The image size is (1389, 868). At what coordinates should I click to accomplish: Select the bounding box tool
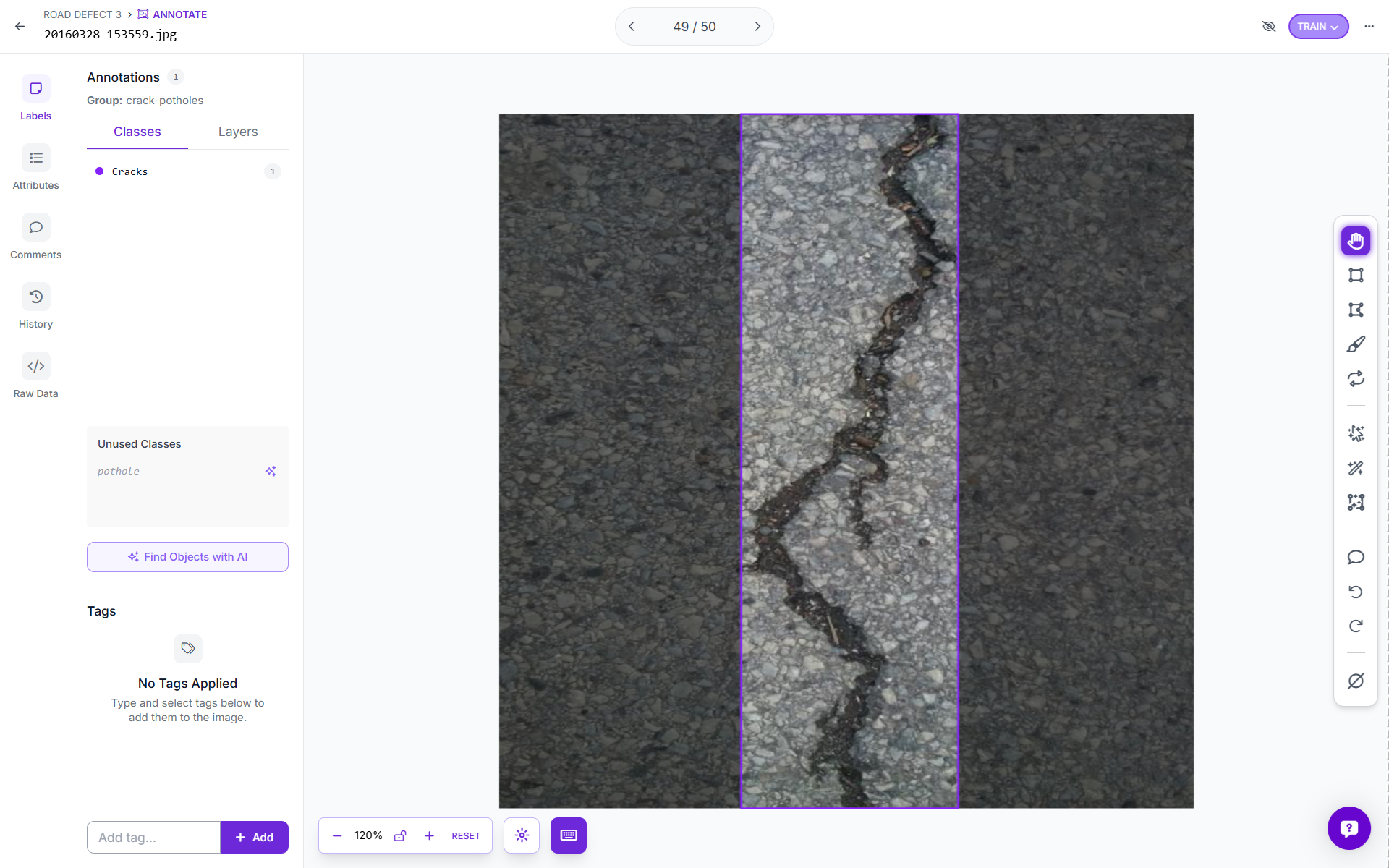click(1356, 275)
